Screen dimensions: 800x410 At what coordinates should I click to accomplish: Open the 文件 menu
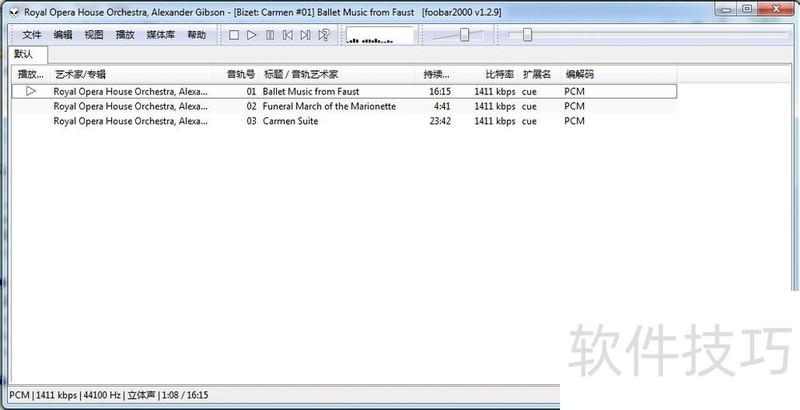point(32,35)
